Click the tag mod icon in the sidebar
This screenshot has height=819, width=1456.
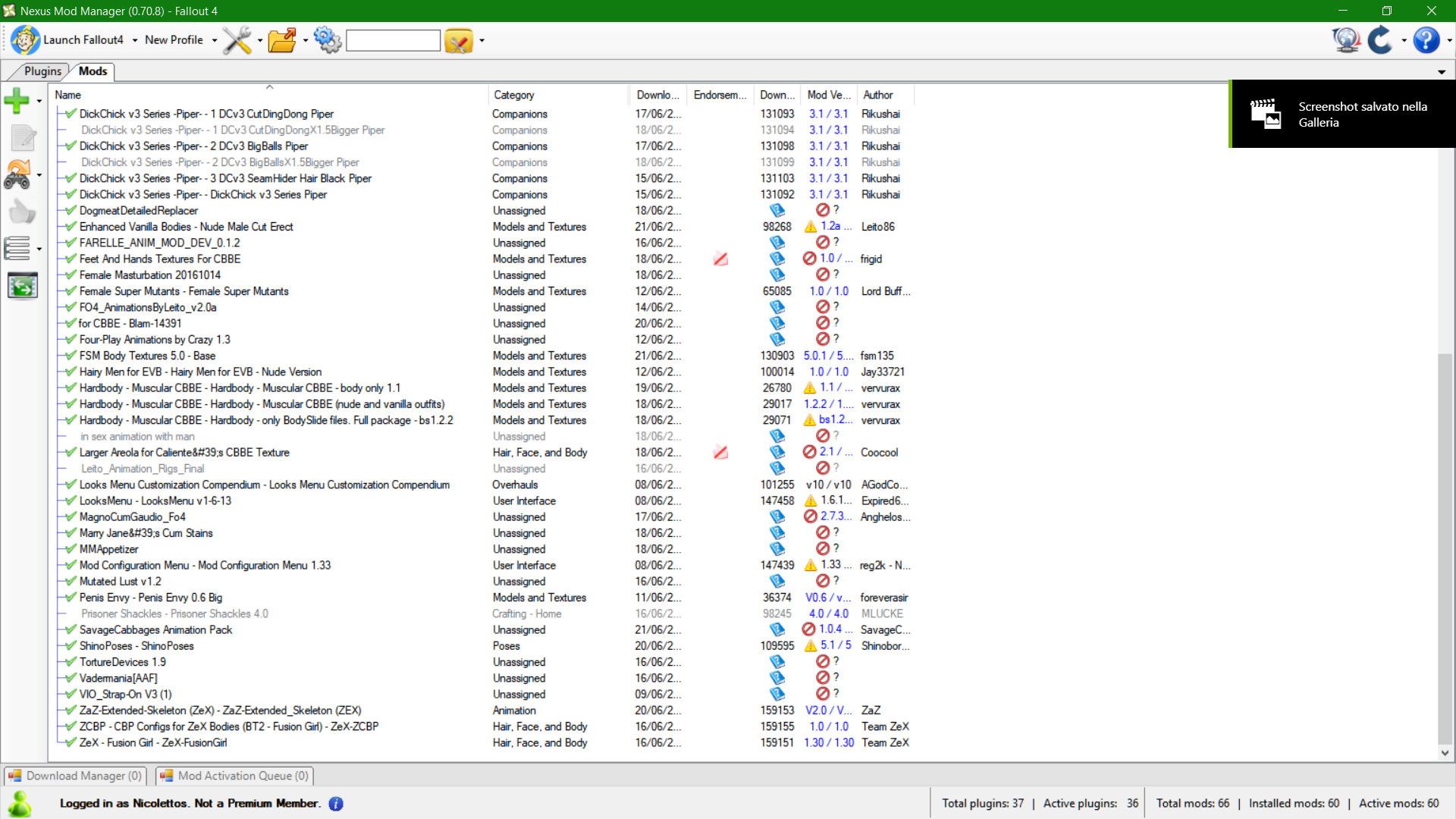coord(17,174)
